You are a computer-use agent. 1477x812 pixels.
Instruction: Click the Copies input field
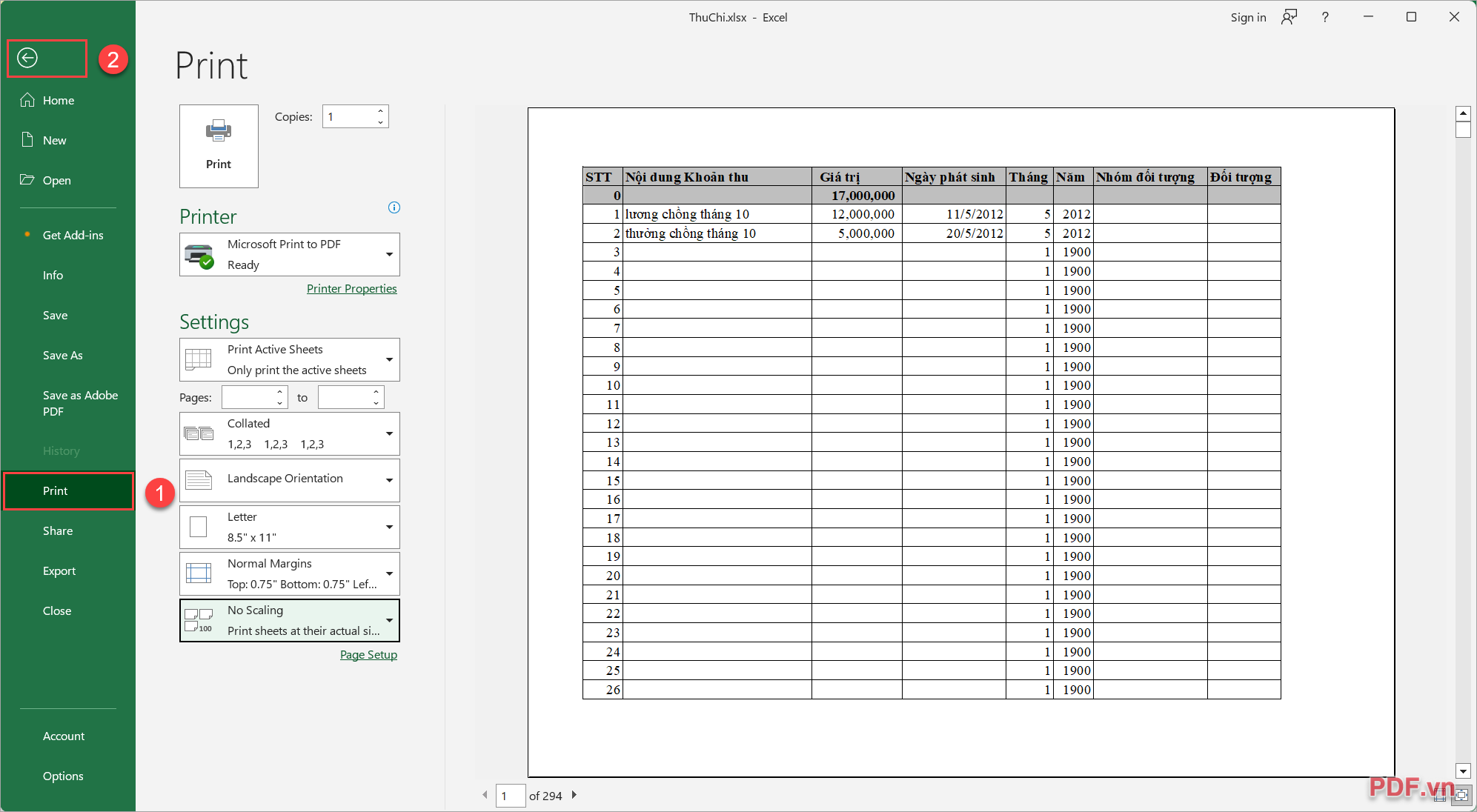pyautogui.click(x=349, y=116)
